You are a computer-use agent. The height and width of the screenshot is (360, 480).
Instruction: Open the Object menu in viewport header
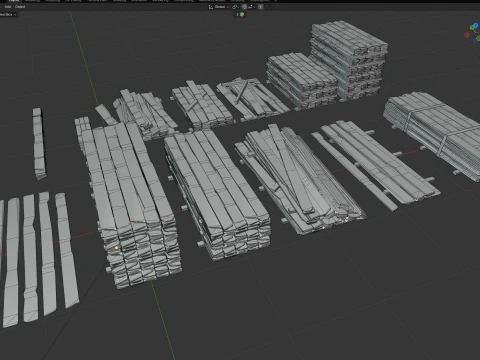coord(20,7)
